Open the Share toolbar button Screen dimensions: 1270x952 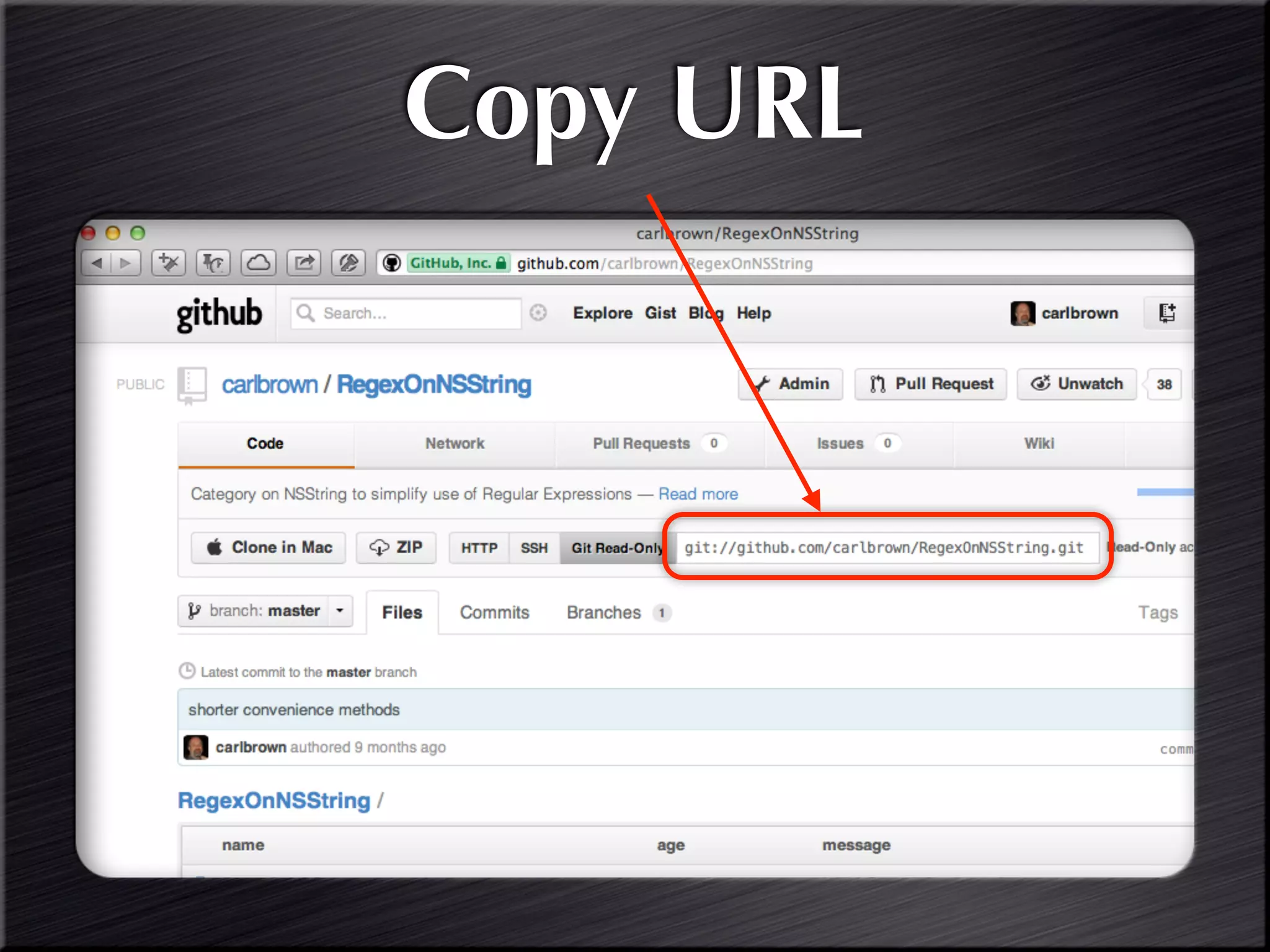coord(304,263)
